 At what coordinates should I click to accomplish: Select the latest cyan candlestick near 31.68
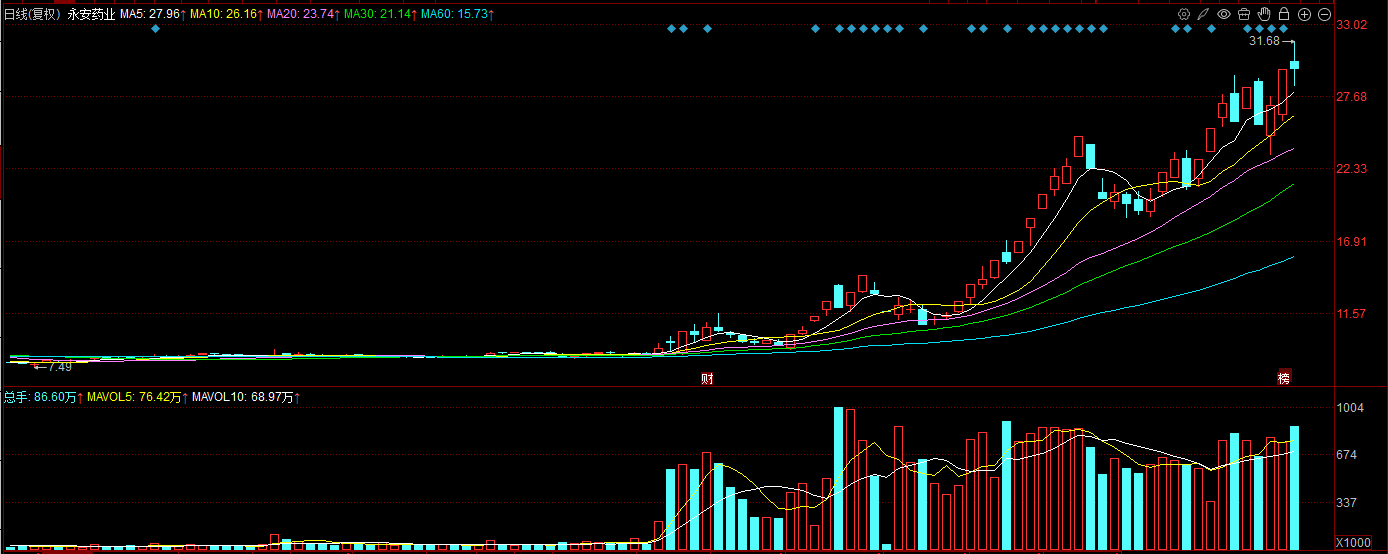click(1295, 65)
